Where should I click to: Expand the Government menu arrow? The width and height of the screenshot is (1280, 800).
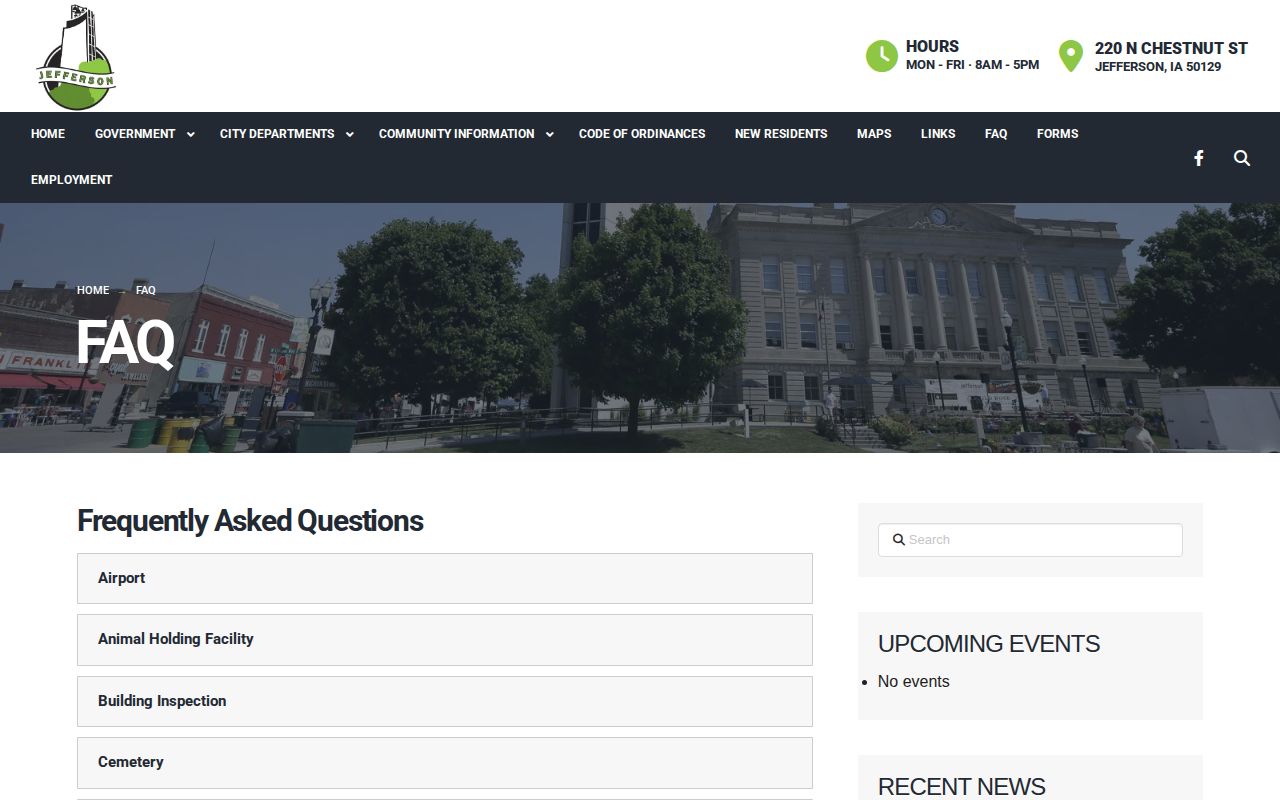(x=190, y=134)
